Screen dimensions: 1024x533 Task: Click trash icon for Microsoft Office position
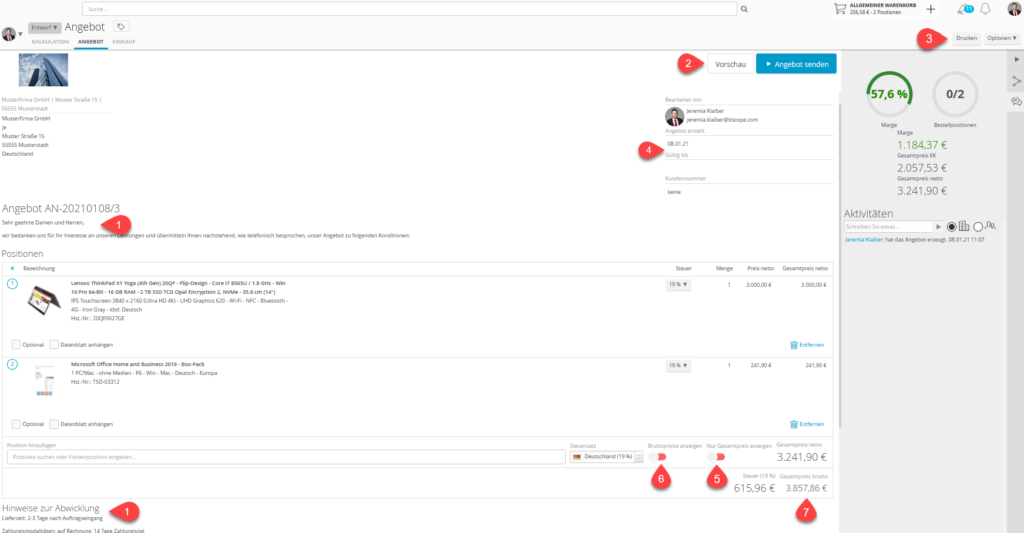click(x=794, y=425)
